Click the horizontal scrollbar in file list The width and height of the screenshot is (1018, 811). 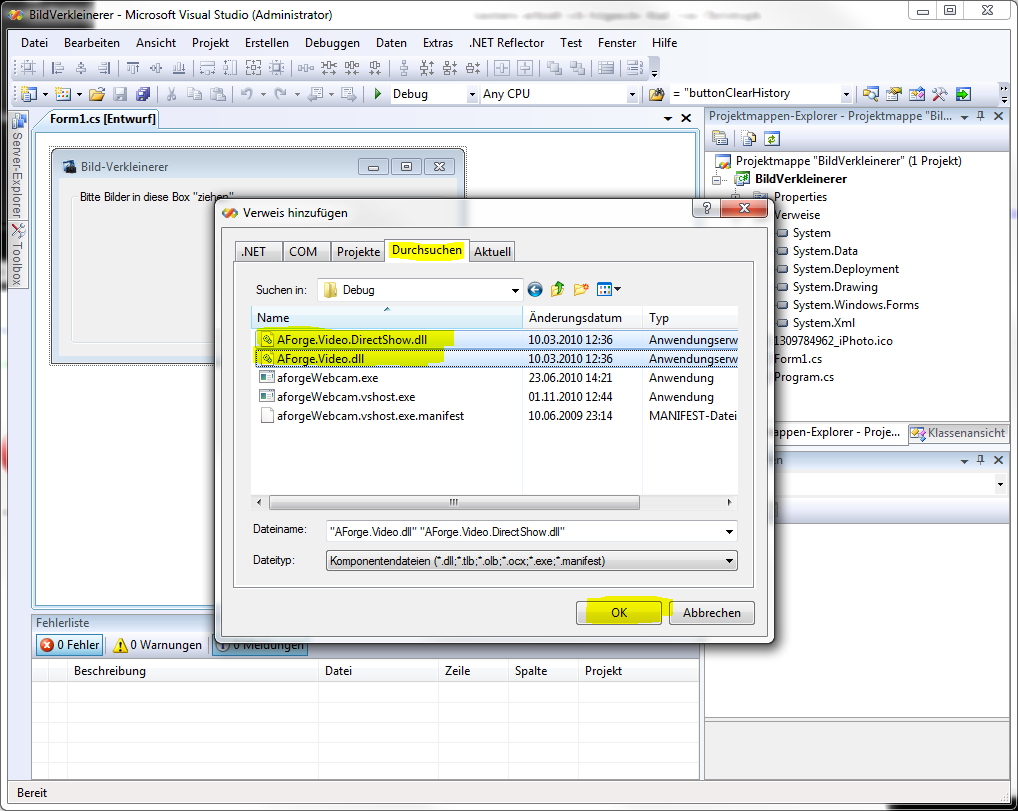[x=453, y=502]
